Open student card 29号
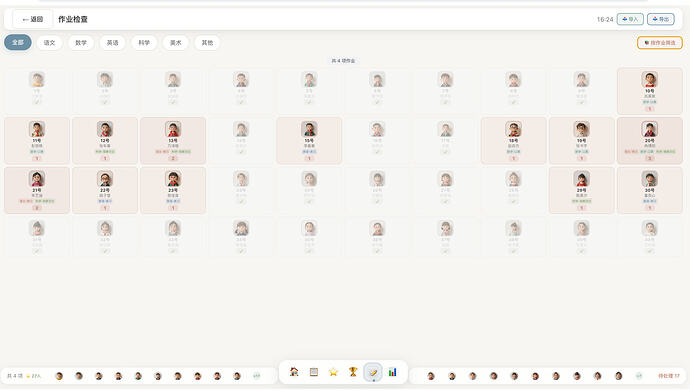Screen dimensions: 690x391 click(x=581, y=190)
